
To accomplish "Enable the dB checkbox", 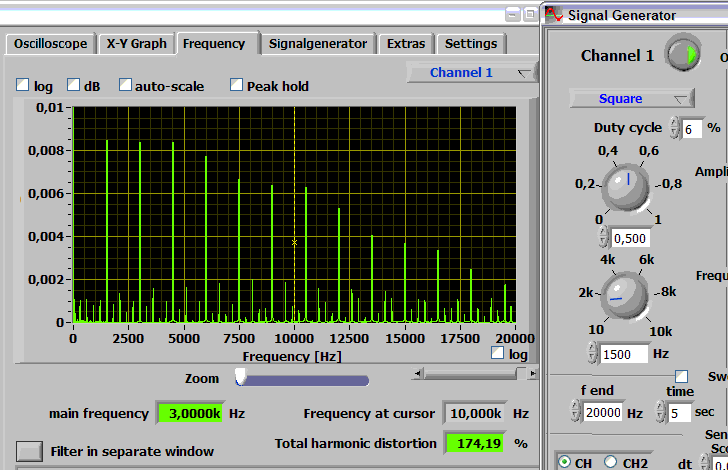I will pos(74,86).
